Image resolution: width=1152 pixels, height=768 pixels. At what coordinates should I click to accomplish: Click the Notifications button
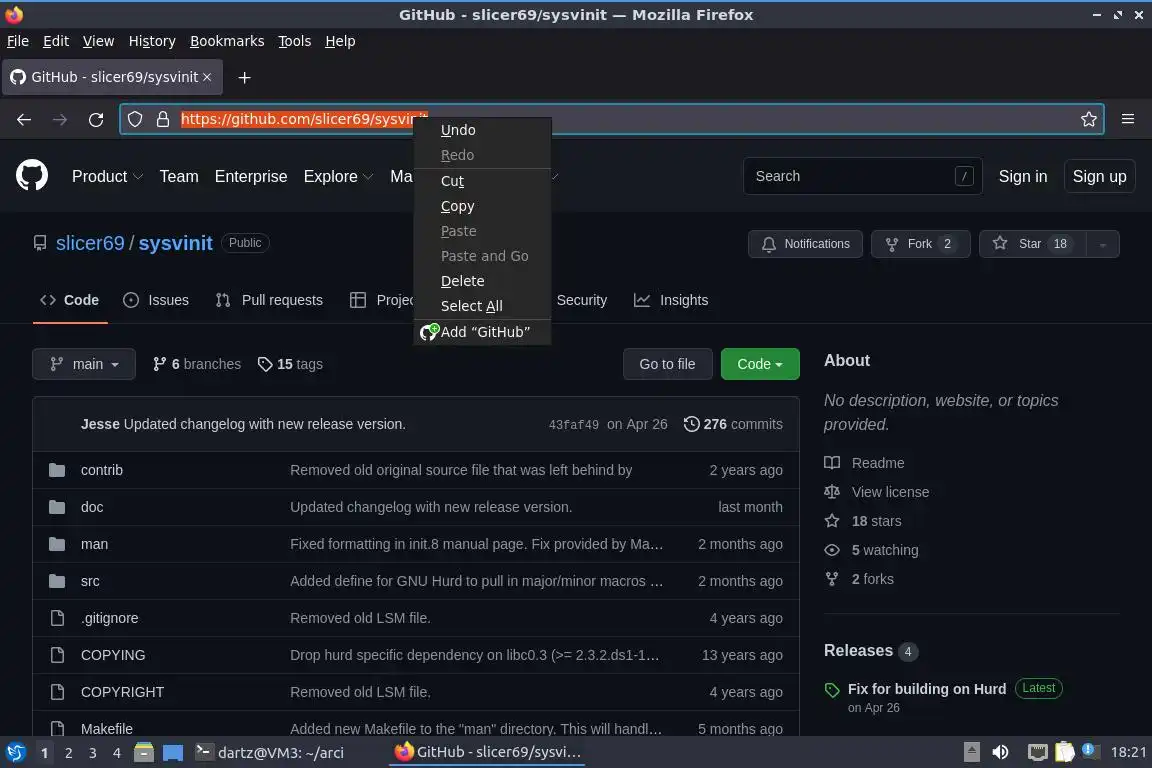click(805, 244)
